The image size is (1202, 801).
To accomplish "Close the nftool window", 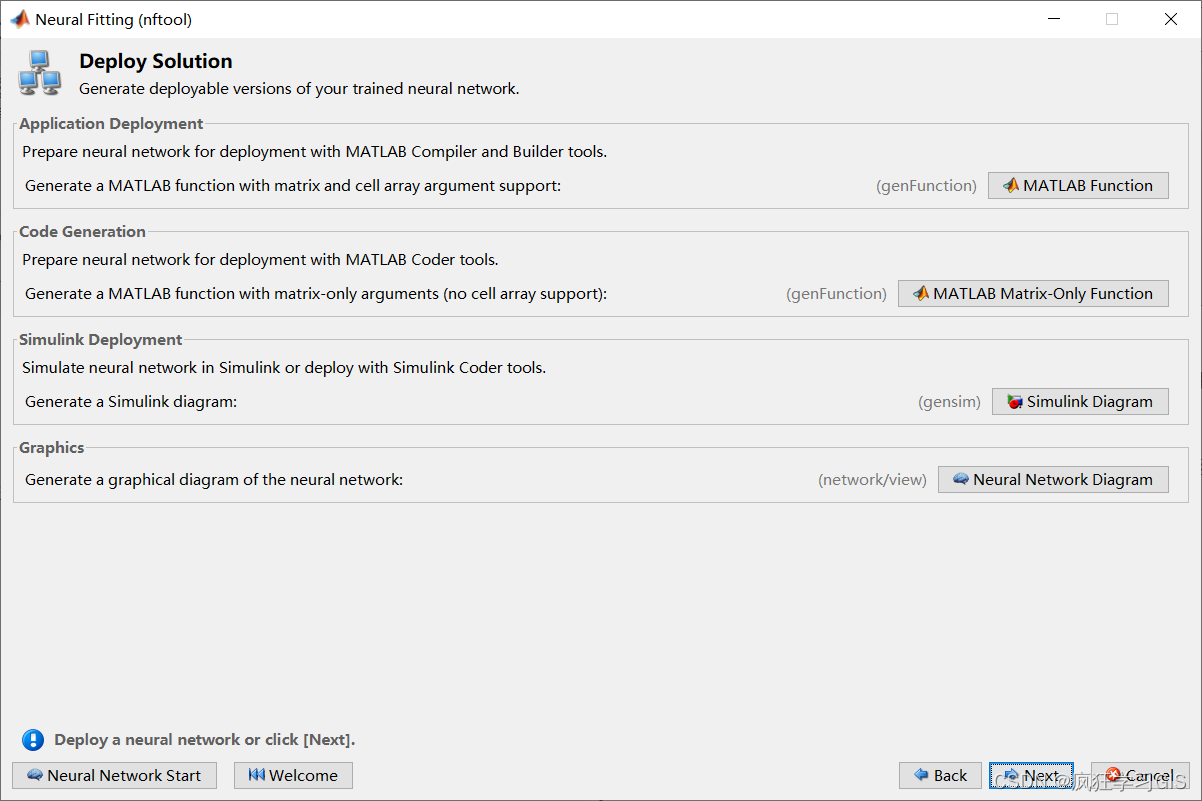I will point(1171,19).
